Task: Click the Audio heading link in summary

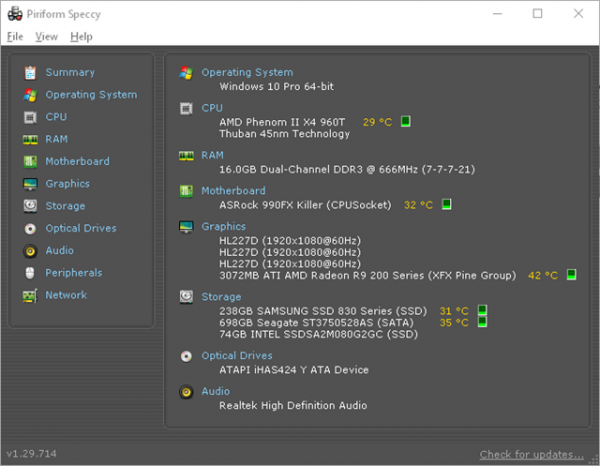Action: (215, 391)
